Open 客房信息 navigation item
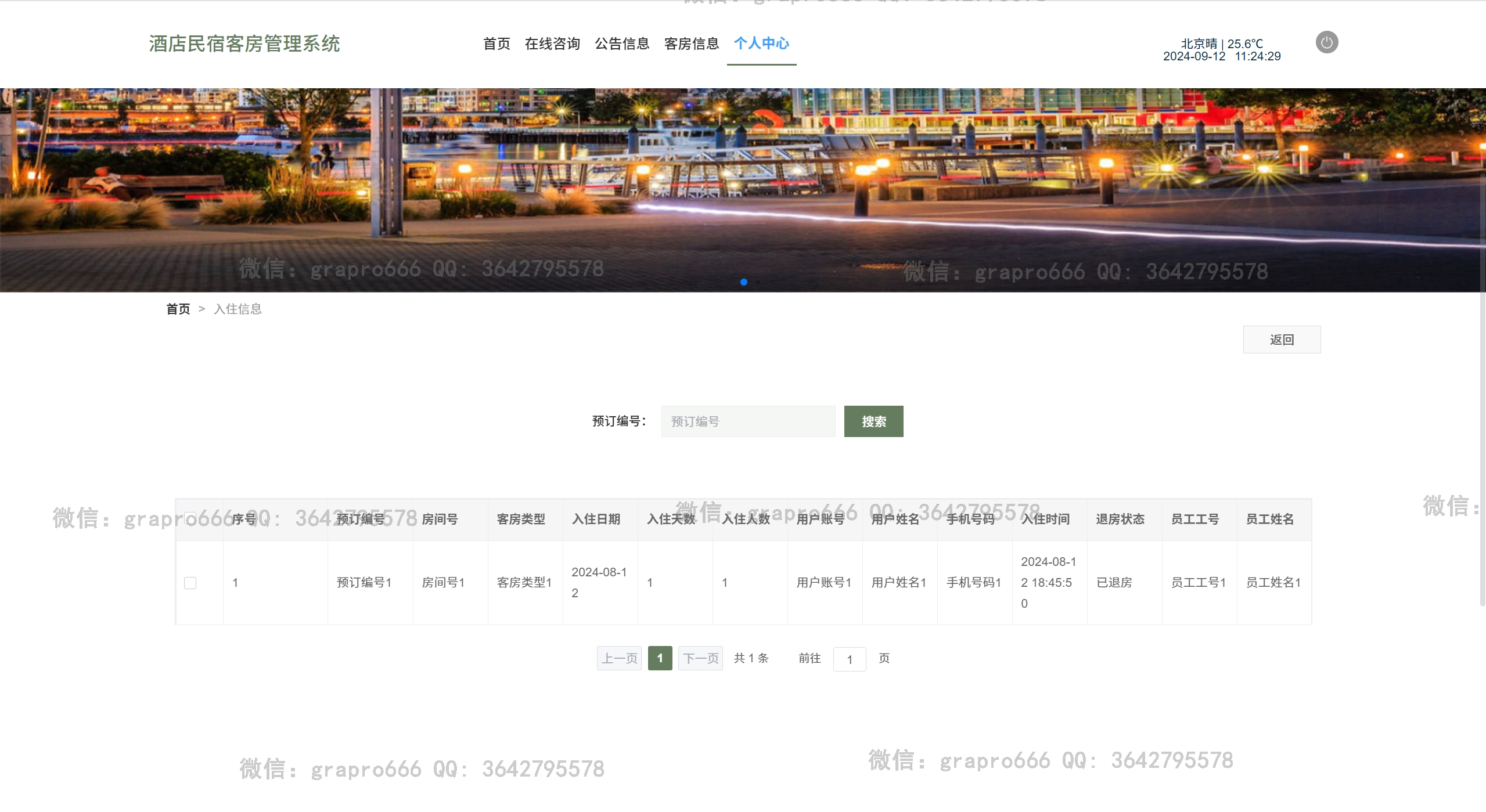The width and height of the screenshot is (1486, 812). 691,44
